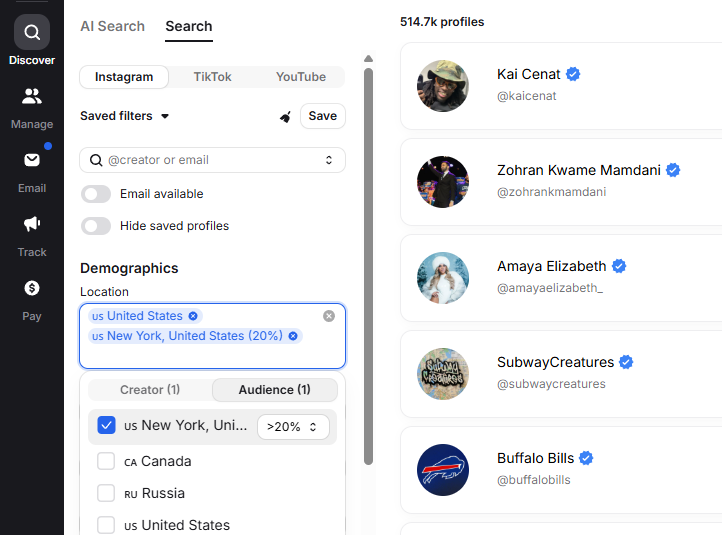The height and width of the screenshot is (535, 722).
Task: Open the creator search type selector arrows
Action: pyautogui.click(x=329, y=160)
